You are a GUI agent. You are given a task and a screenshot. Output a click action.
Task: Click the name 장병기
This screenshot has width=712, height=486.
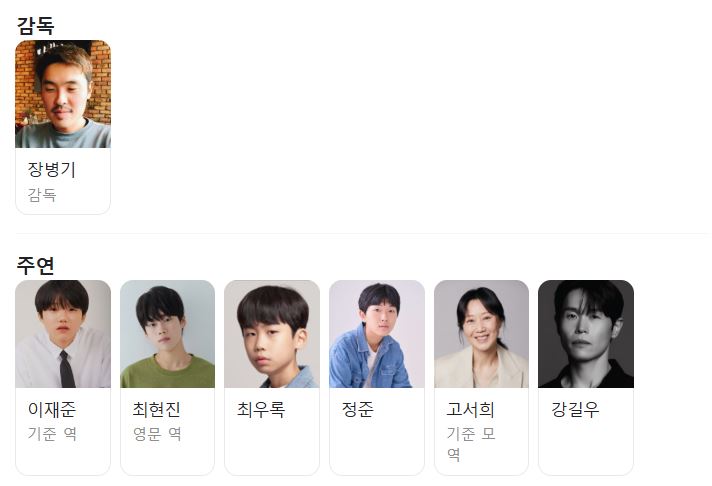[x=51, y=169]
